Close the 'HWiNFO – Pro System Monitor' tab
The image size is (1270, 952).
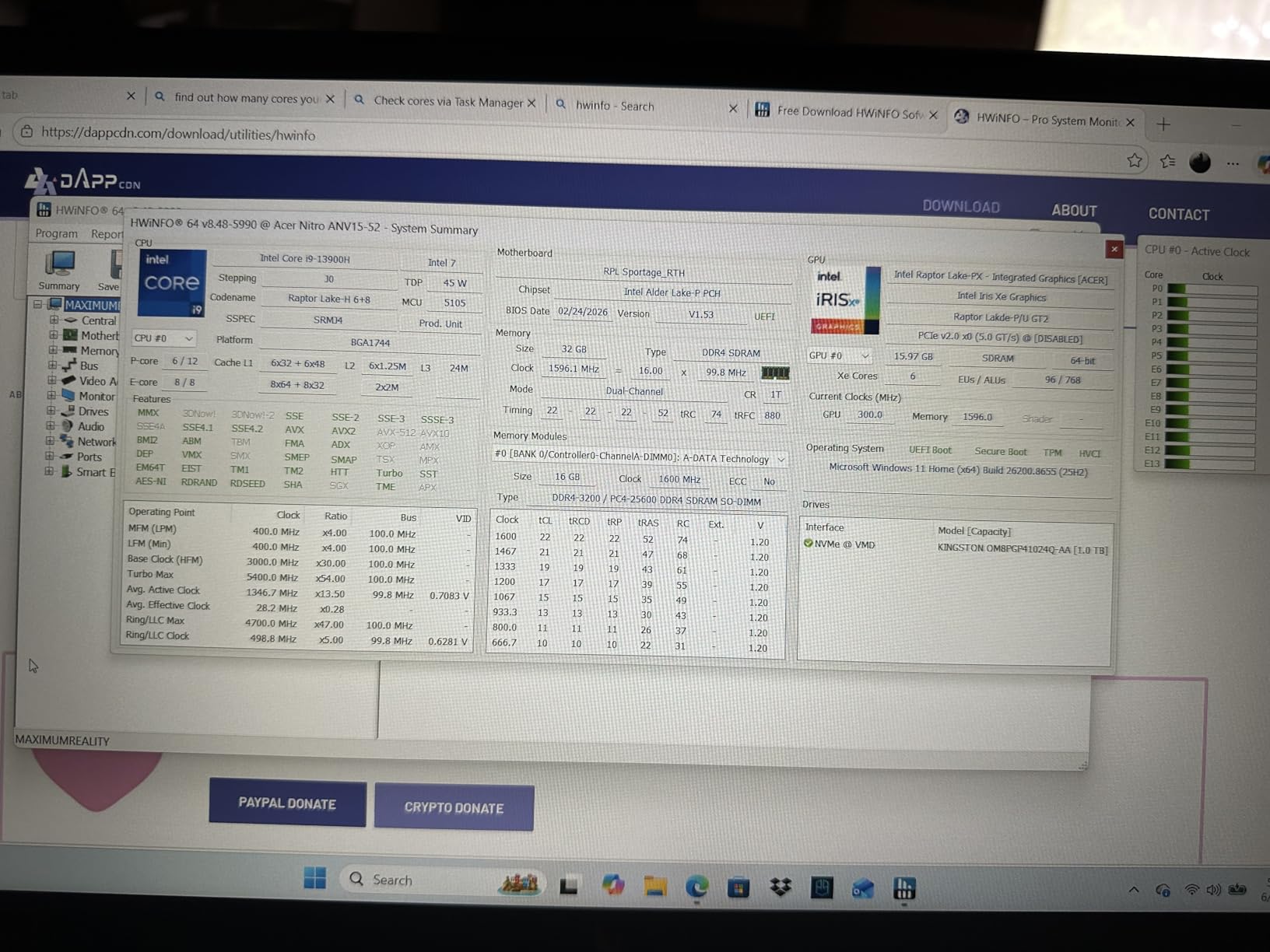pyautogui.click(x=1130, y=122)
